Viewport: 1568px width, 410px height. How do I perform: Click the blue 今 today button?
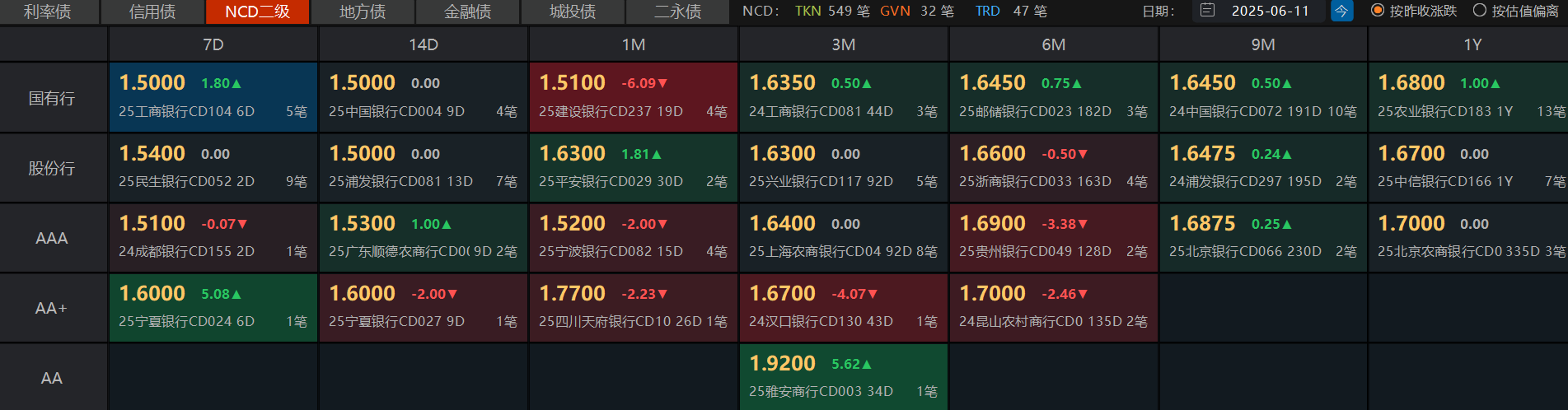pyautogui.click(x=1341, y=11)
